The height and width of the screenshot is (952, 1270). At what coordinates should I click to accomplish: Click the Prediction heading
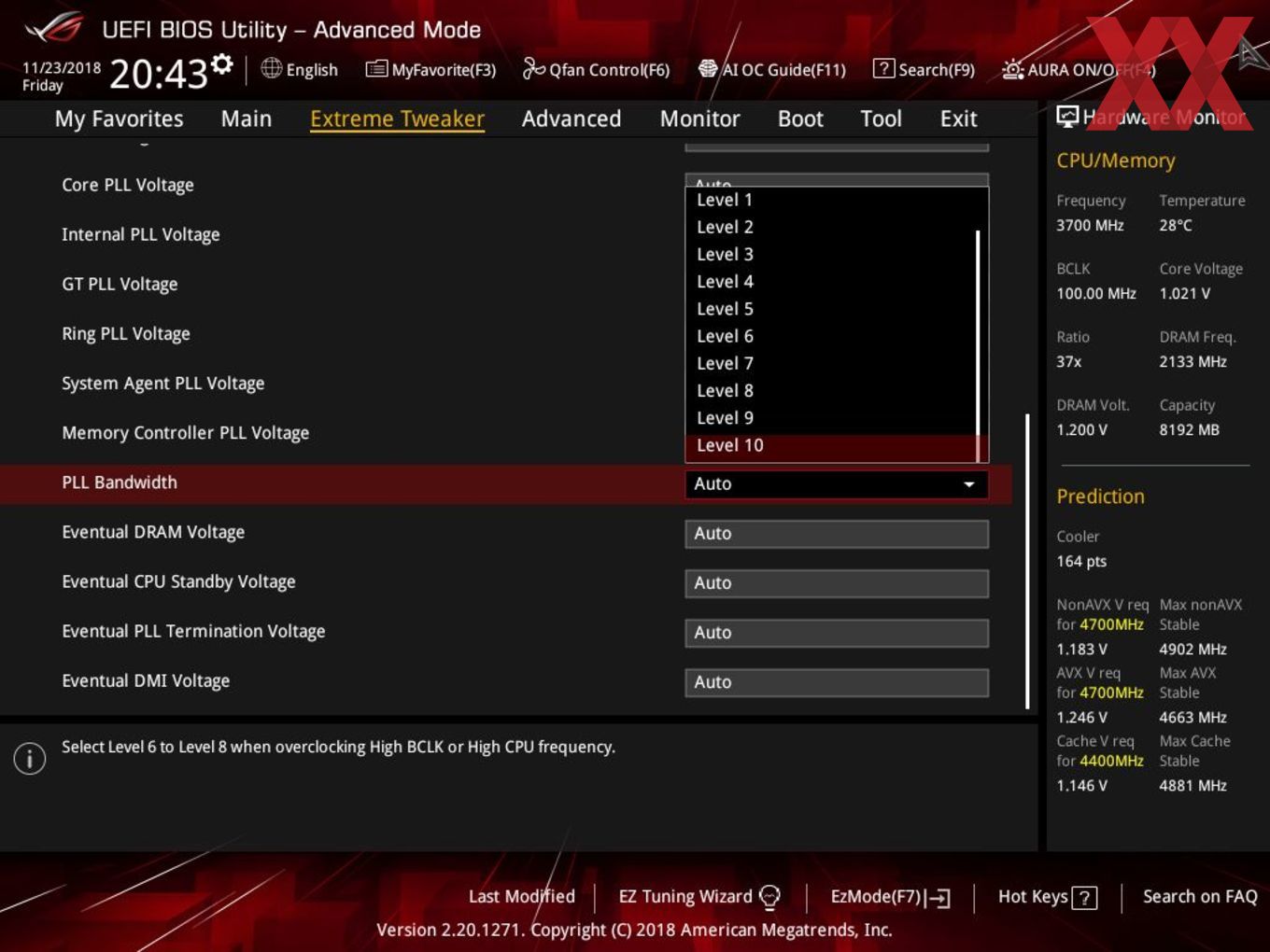[1100, 497]
